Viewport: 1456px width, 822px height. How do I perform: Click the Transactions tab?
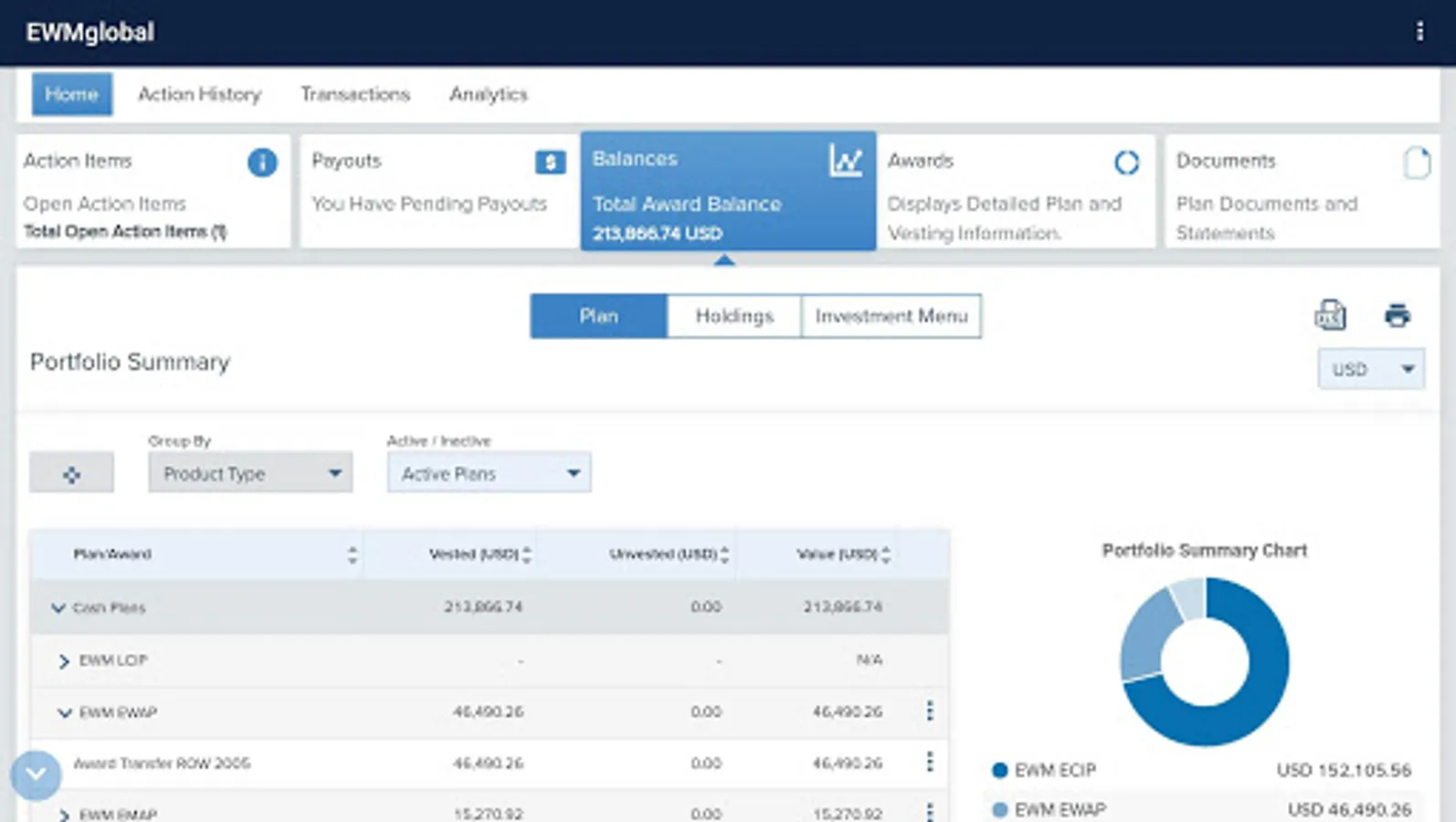(355, 94)
